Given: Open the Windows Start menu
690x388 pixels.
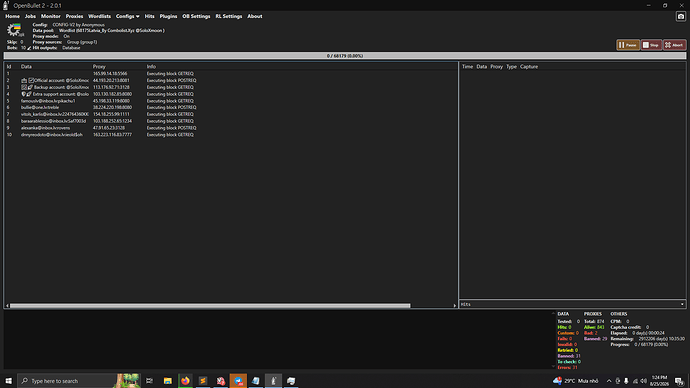Looking at the screenshot, I should (x=8, y=381).
